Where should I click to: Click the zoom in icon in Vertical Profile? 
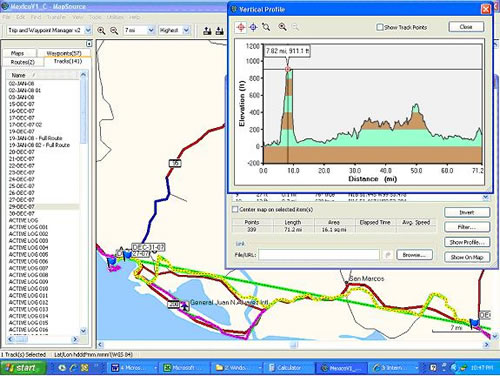[282, 27]
